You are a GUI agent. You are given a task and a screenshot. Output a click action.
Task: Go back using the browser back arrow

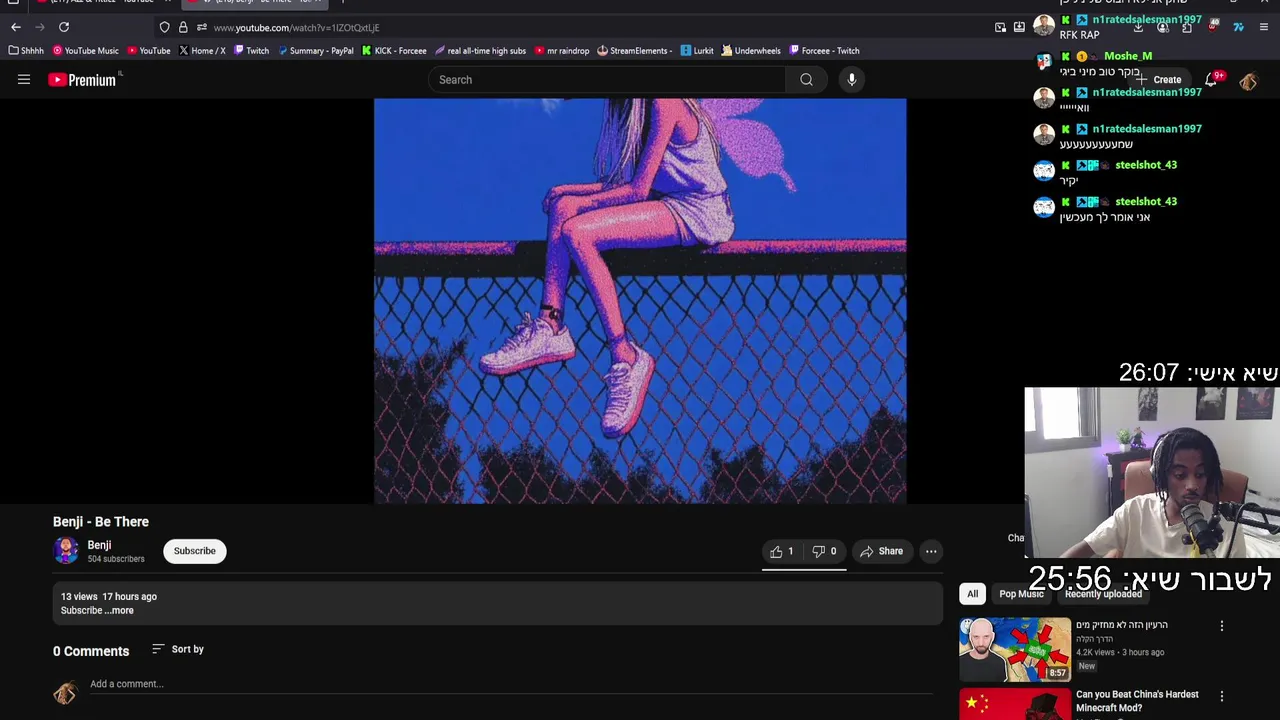tap(15, 27)
